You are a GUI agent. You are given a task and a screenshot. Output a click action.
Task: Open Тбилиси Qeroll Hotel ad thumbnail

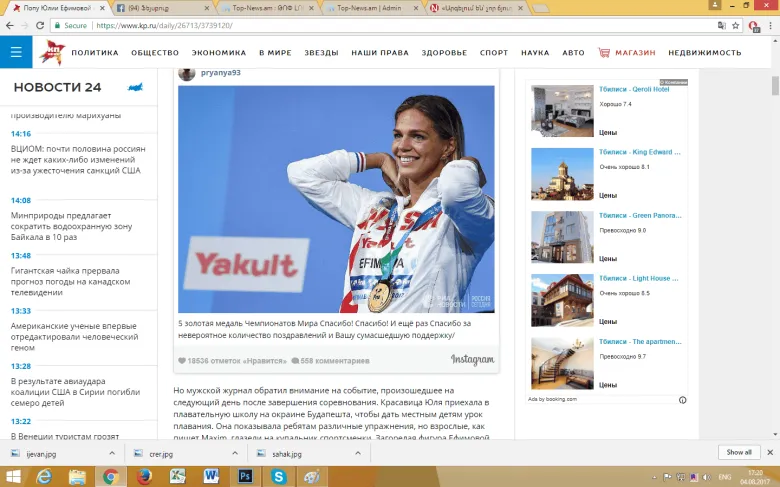pyautogui.click(x=562, y=110)
